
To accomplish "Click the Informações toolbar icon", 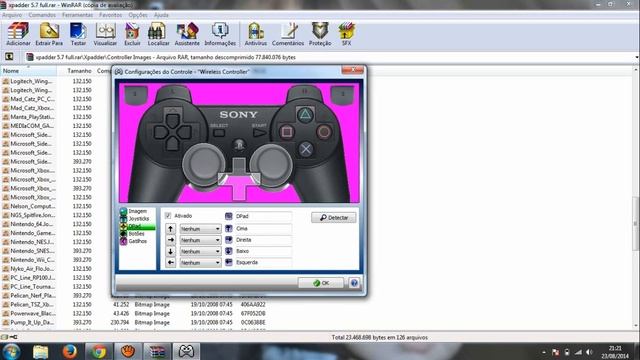I will click(x=220, y=34).
